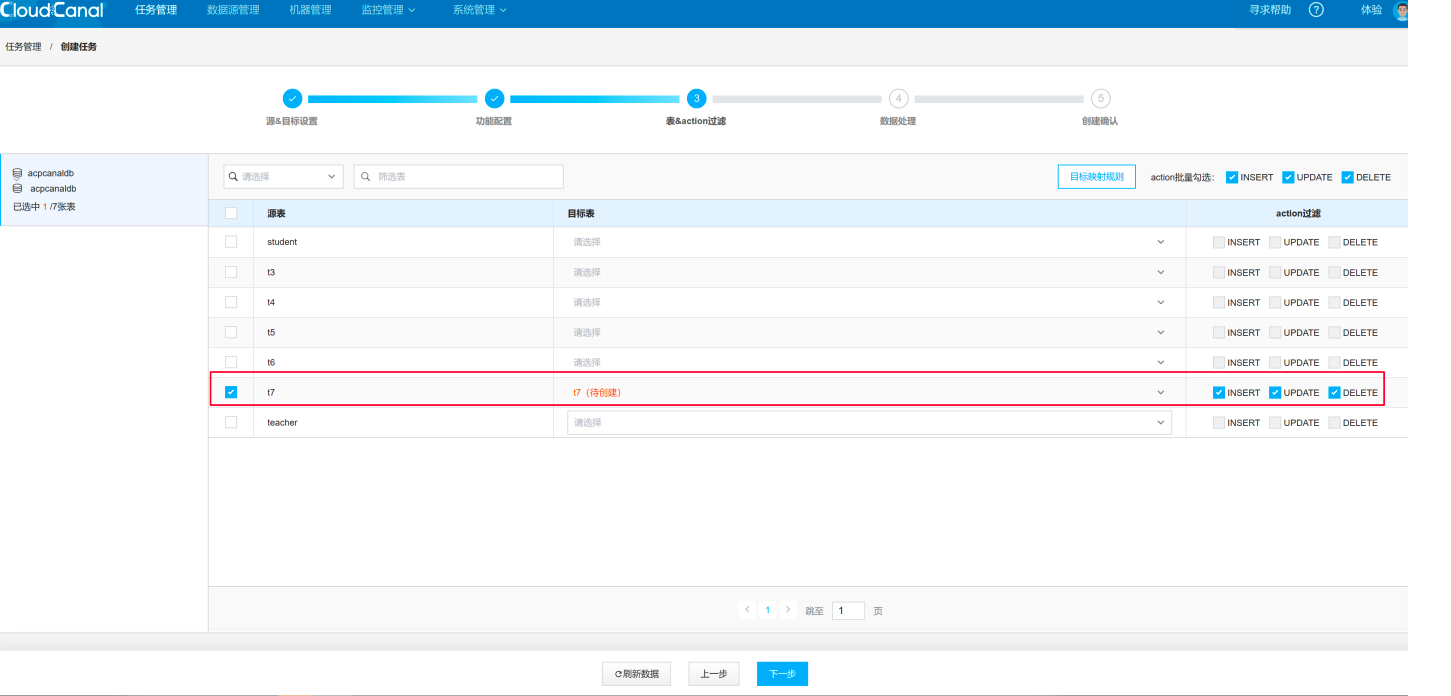Screen dimensions: 1451x696
Task: Click the 下一步 button
Action: pos(782,674)
